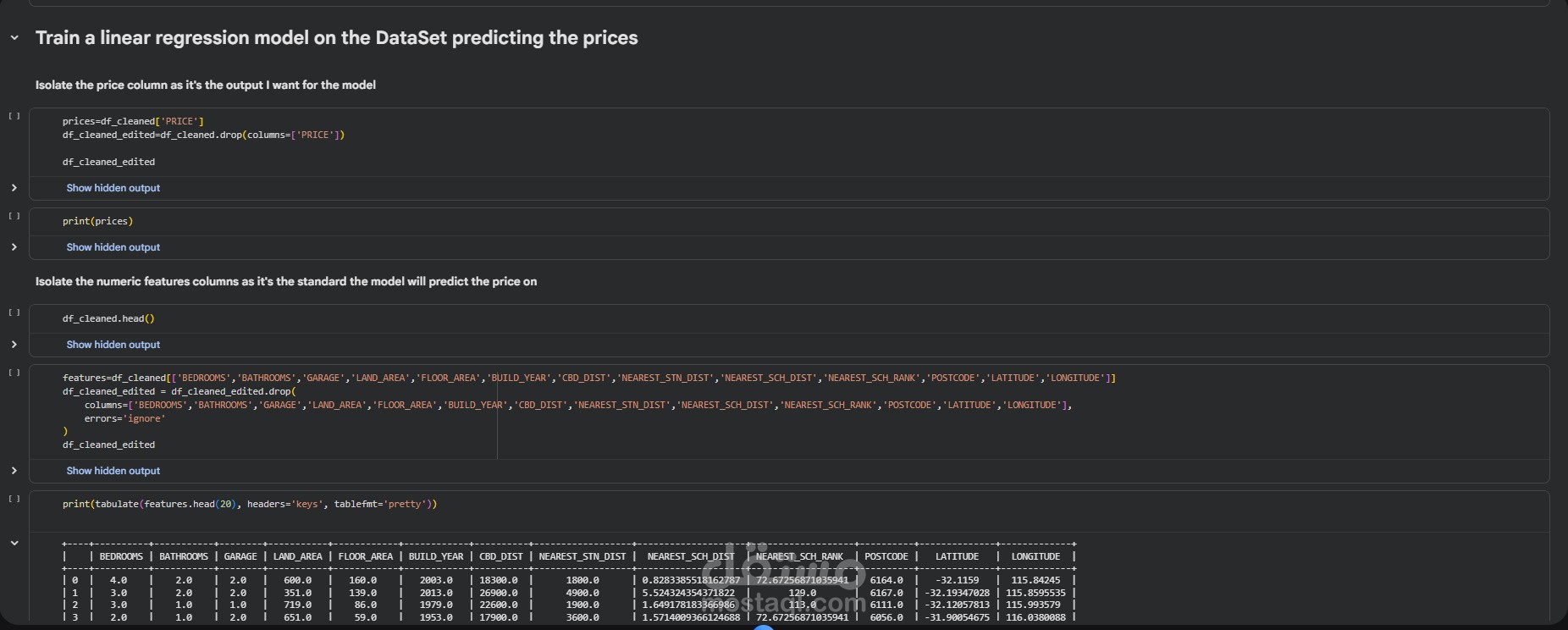1568x630 pixels.
Task: Click 'Show hidden output' under the features cell
Action: (x=113, y=471)
